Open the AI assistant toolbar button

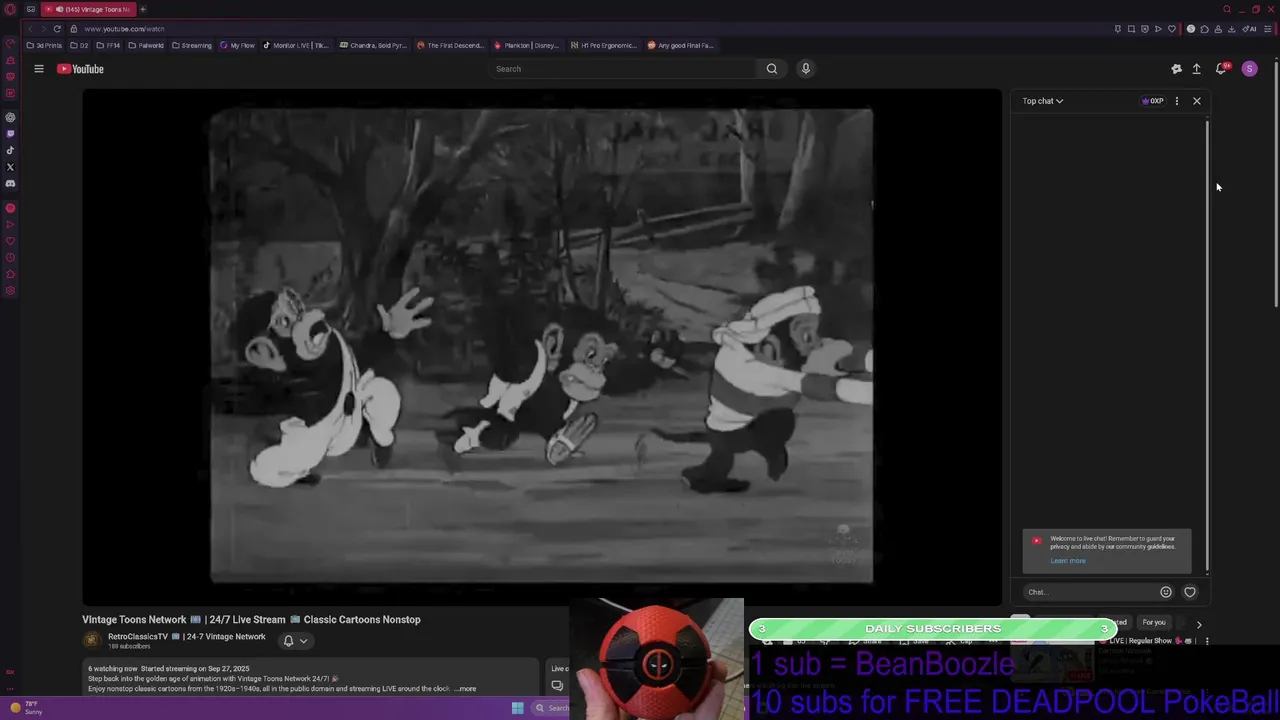pos(1250,29)
